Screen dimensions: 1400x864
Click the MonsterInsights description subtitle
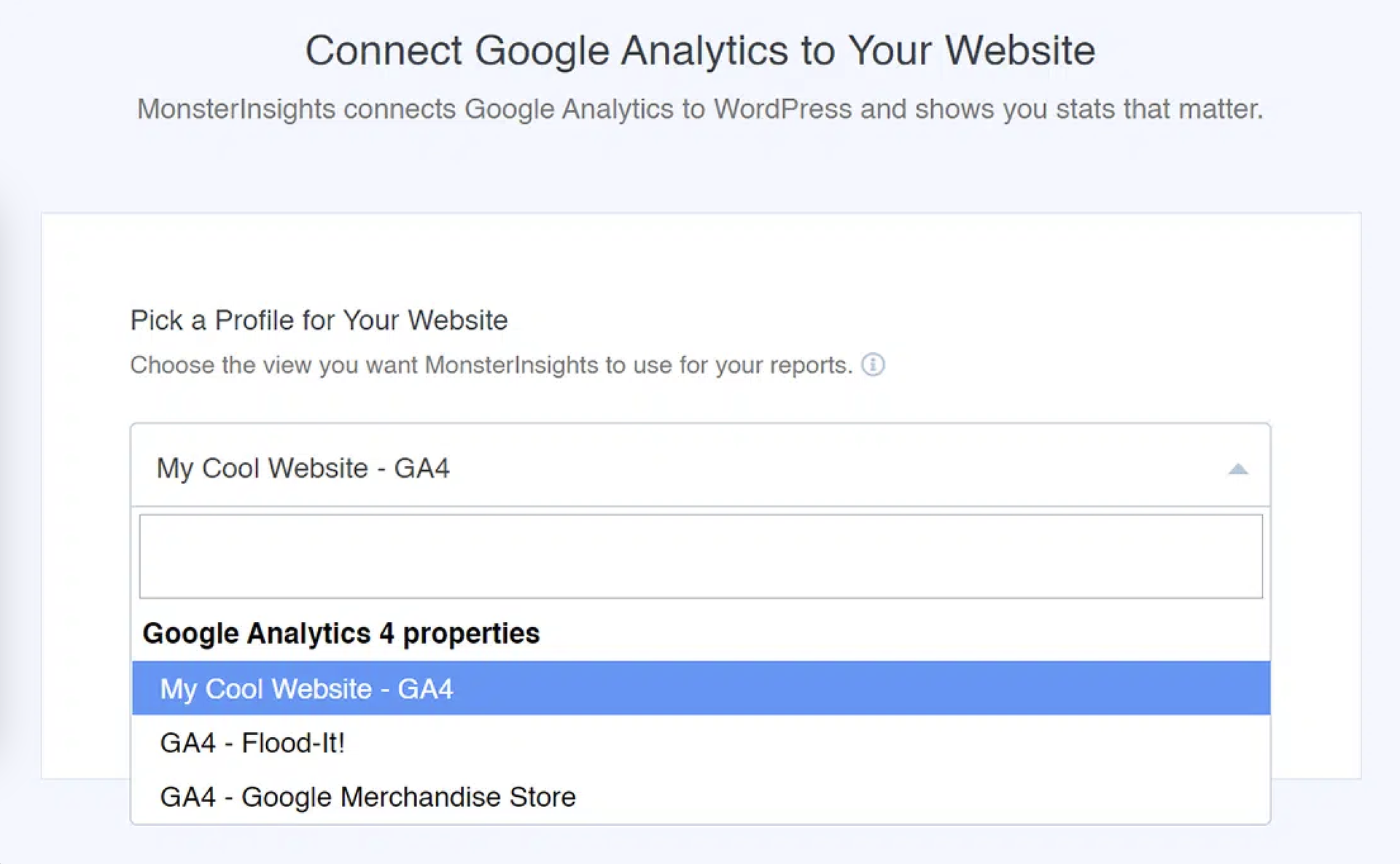[700, 108]
